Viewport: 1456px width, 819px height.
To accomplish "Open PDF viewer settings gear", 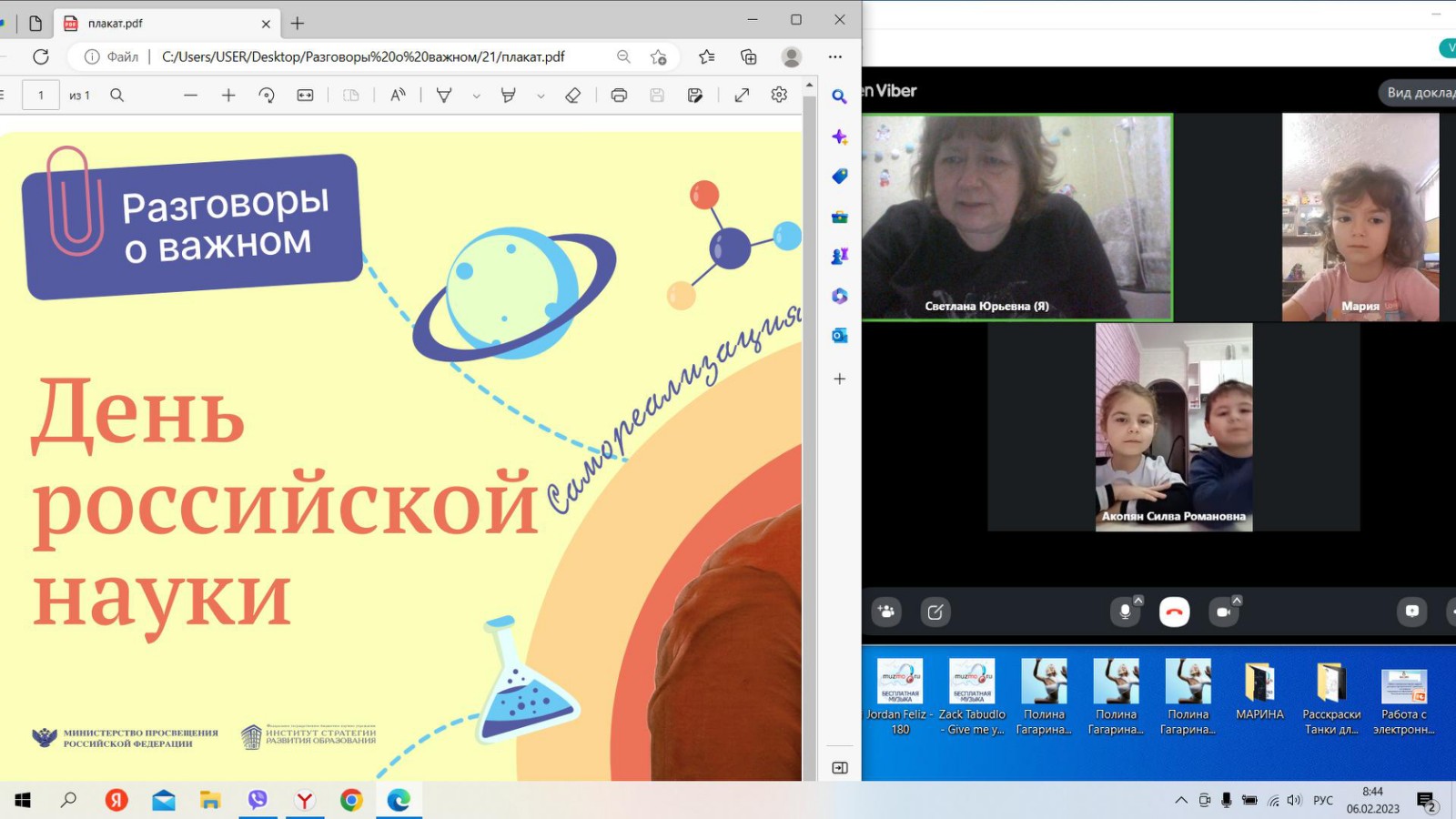I will (x=779, y=95).
